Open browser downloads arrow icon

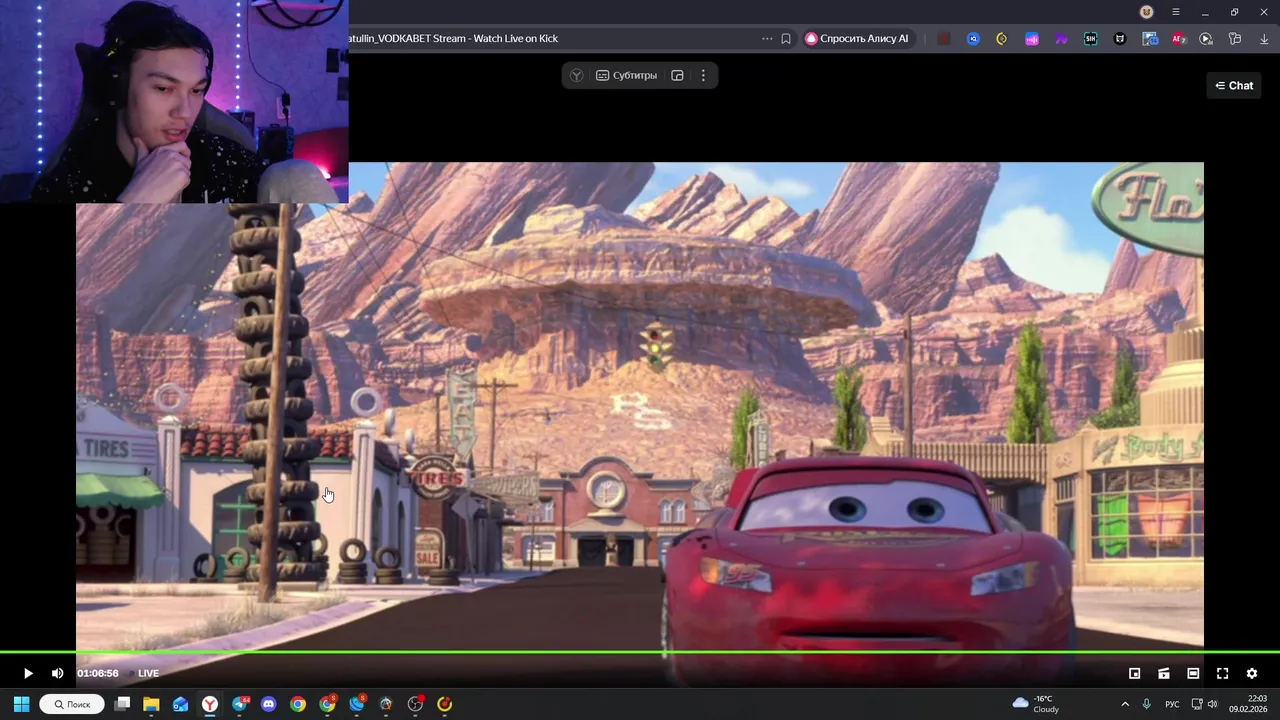click(1264, 39)
